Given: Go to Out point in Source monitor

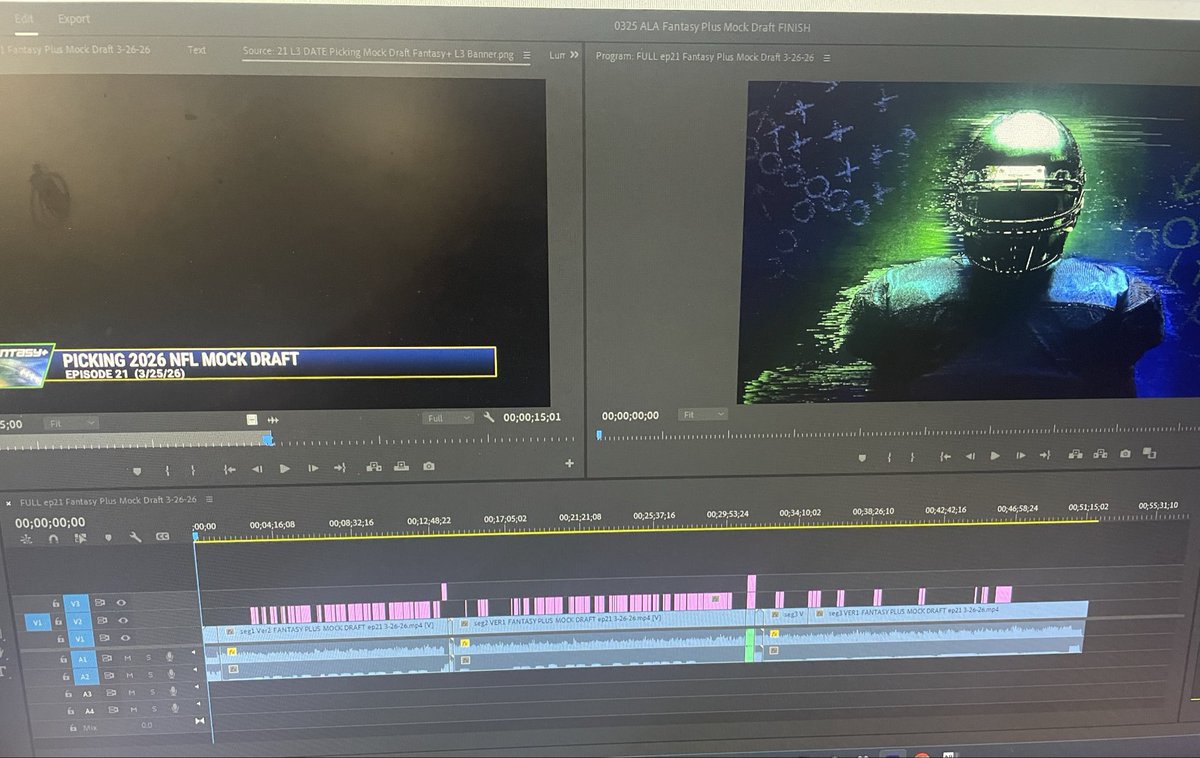Looking at the screenshot, I should [340, 467].
